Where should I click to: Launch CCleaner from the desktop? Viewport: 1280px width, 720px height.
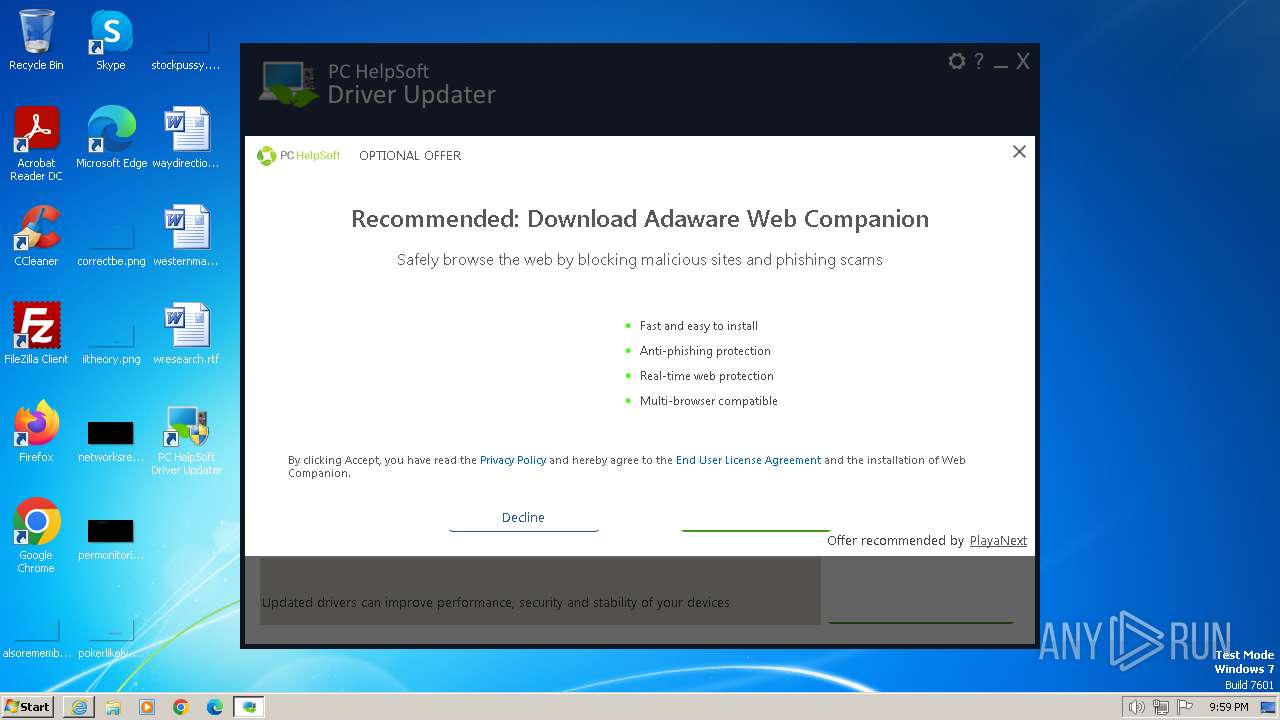click(36, 235)
